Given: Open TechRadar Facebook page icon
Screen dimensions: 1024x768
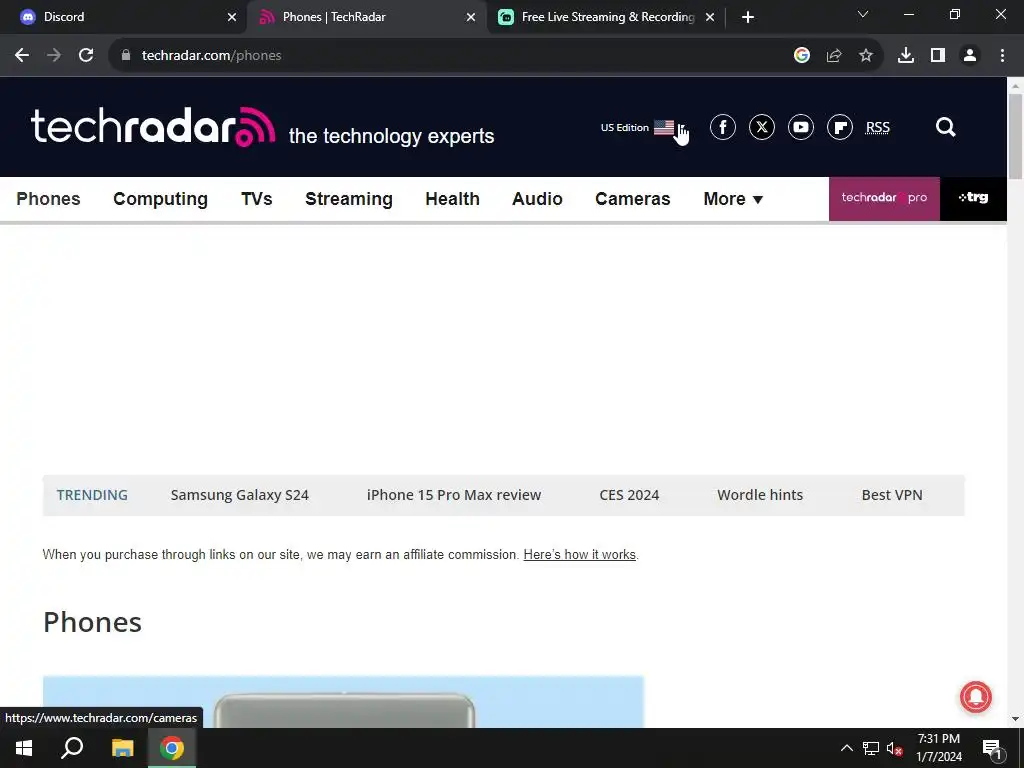Looking at the screenshot, I should click(x=722, y=127).
